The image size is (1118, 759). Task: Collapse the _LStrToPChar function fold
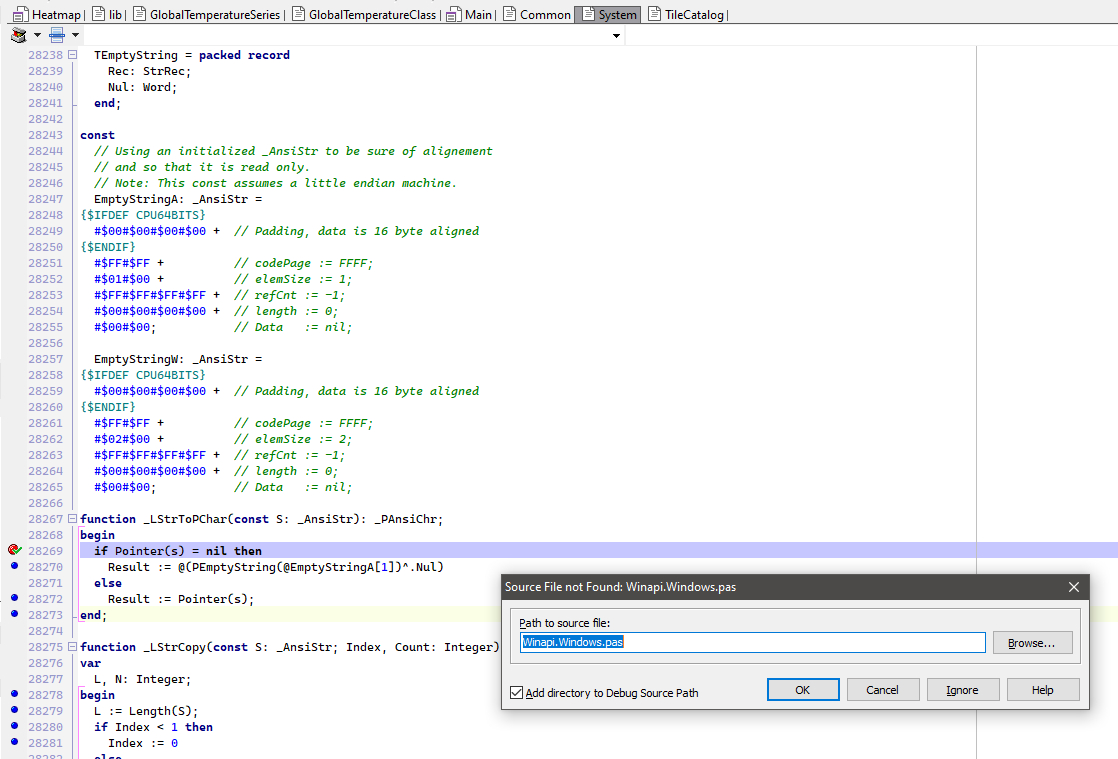[x=72, y=519]
